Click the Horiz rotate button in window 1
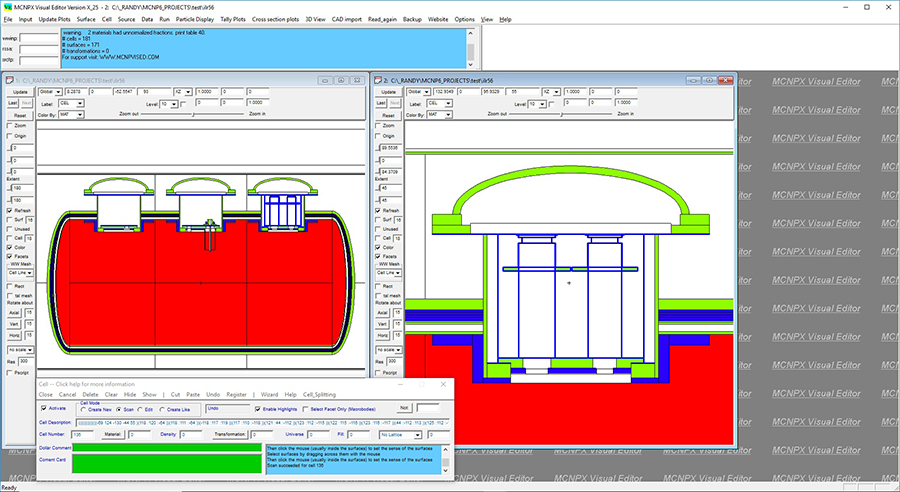This screenshot has height=492, width=900. point(14,335)
